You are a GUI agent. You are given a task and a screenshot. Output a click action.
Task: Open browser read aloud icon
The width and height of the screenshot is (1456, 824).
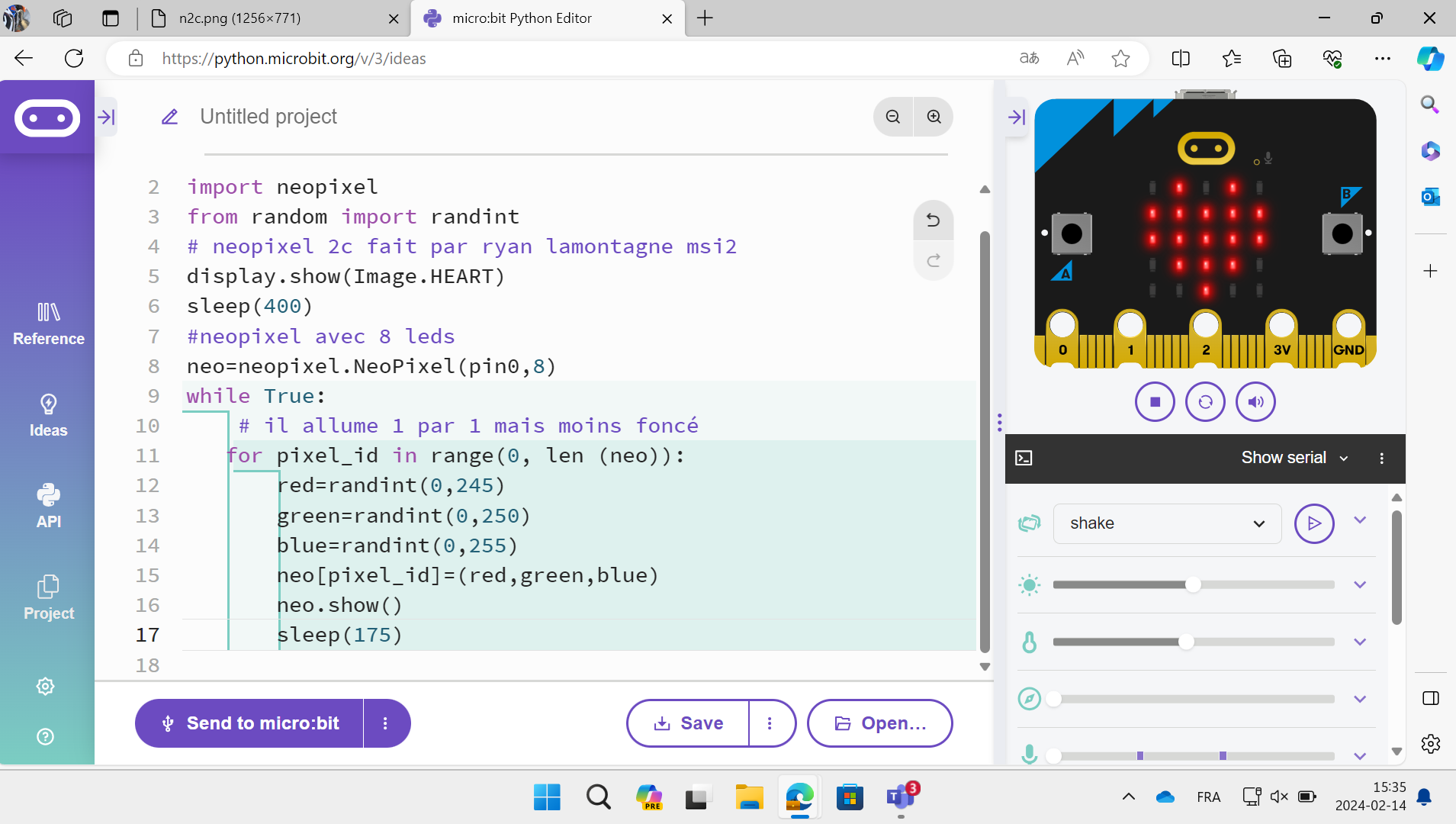pyautogui.click(x=1075, y=59)
